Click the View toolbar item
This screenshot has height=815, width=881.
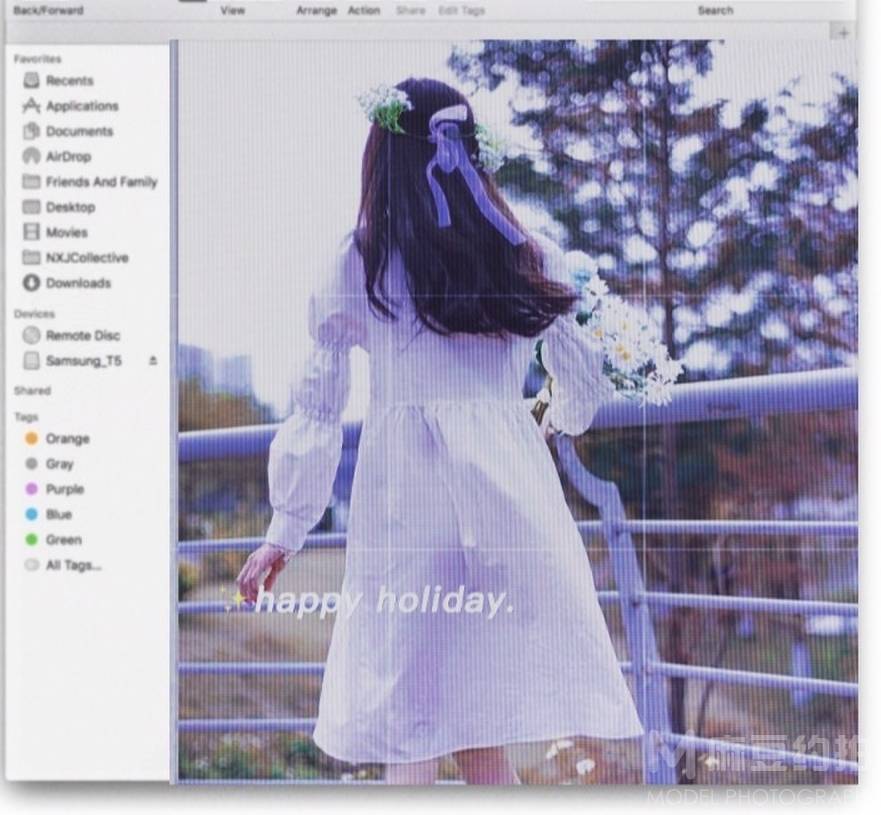point(232,11)
